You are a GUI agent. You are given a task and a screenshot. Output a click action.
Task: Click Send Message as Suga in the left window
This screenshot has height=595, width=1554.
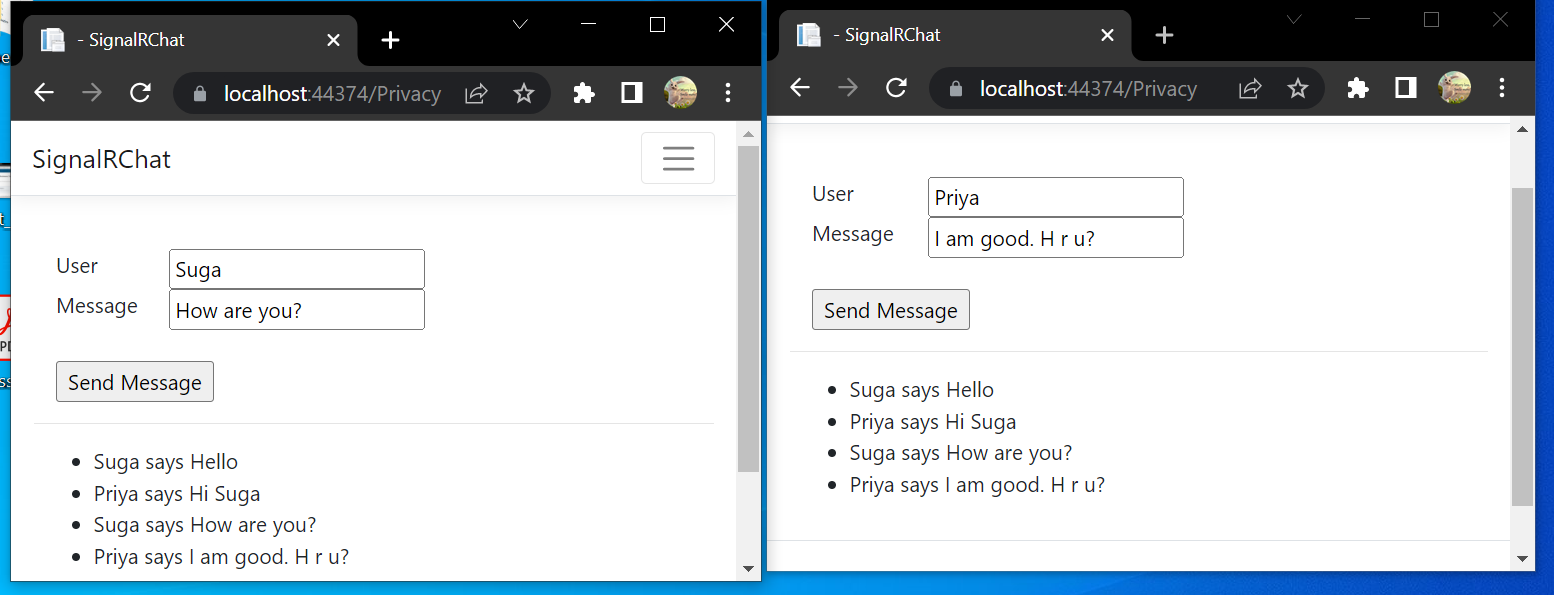(134, 381)
